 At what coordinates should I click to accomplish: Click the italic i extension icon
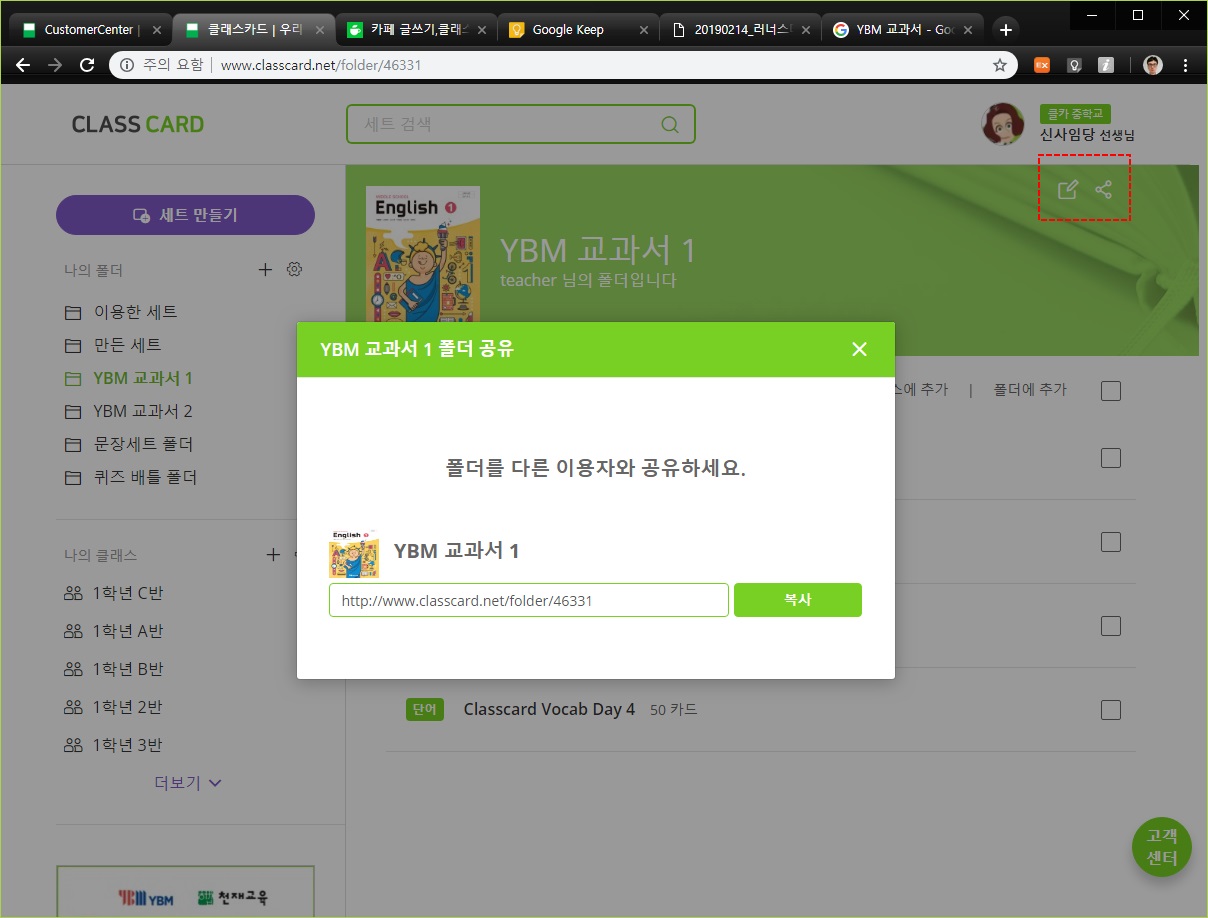pos(1106,65)
